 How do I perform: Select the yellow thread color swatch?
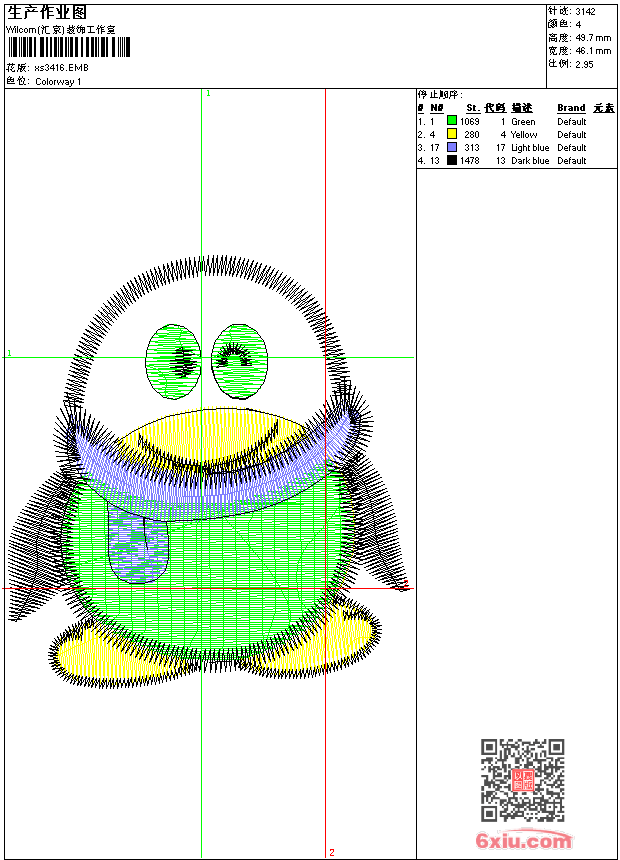point(452,135)
